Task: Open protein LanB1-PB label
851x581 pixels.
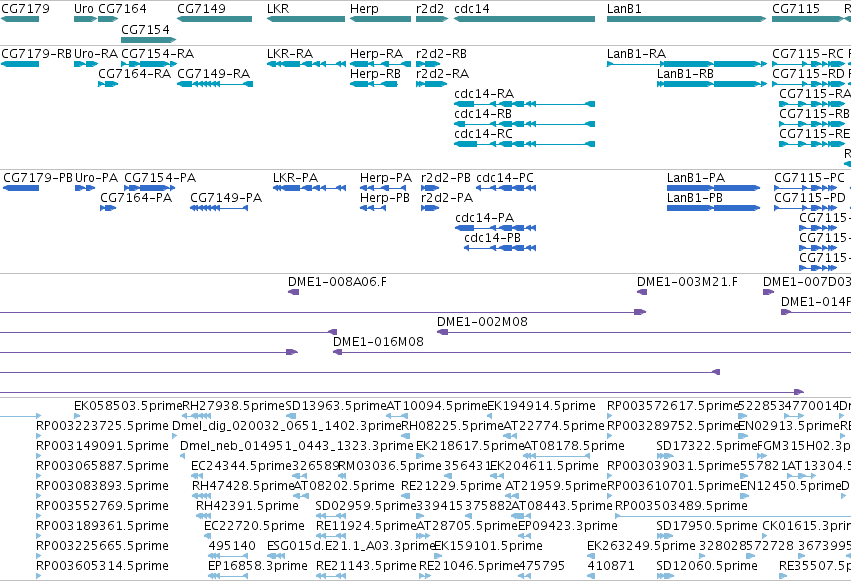Action: coord(695,197)
